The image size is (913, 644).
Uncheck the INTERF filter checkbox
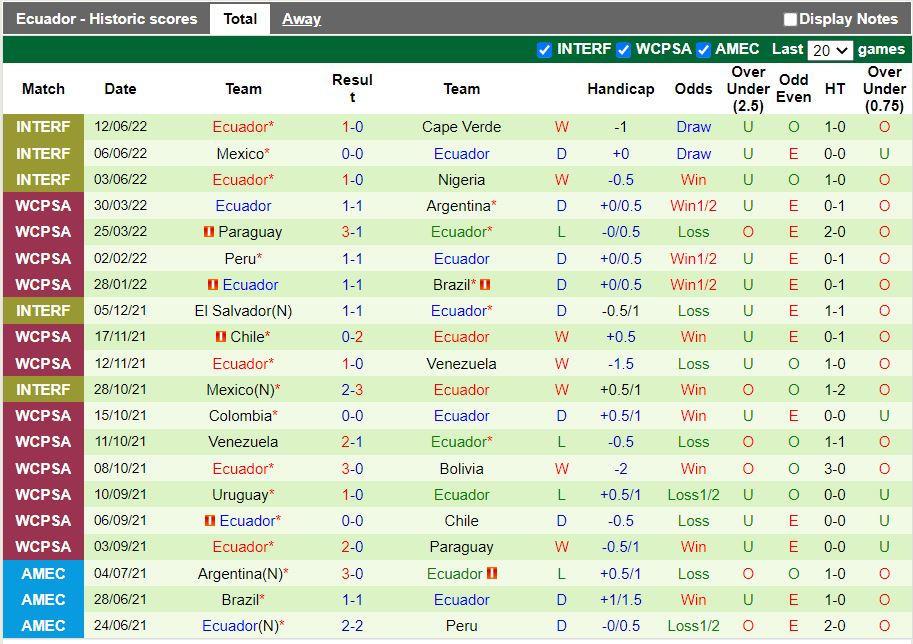click(x=544, y=50)
